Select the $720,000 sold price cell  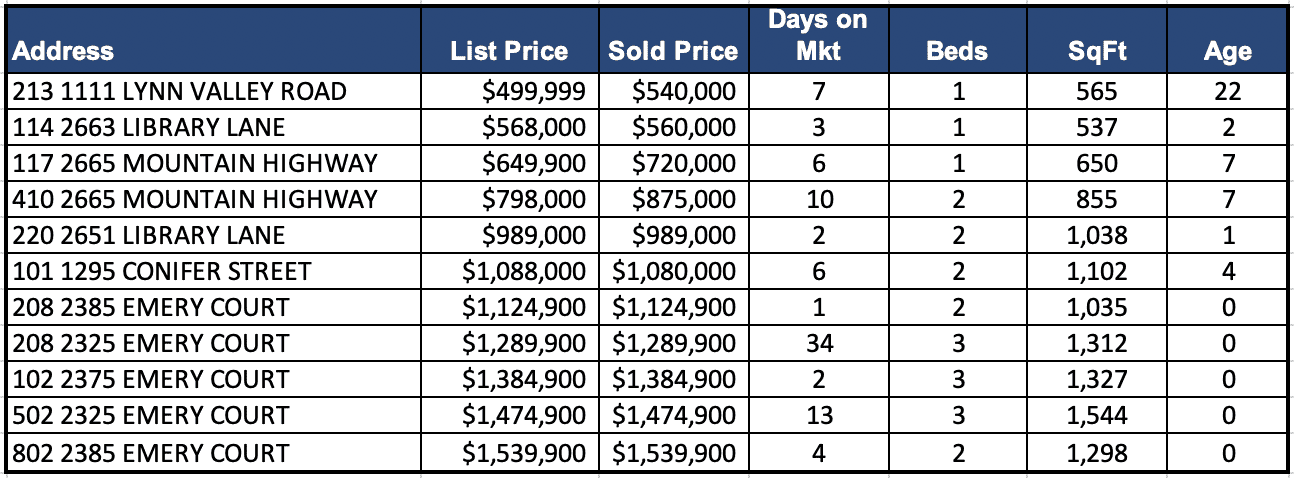click(x=684, y=164)
